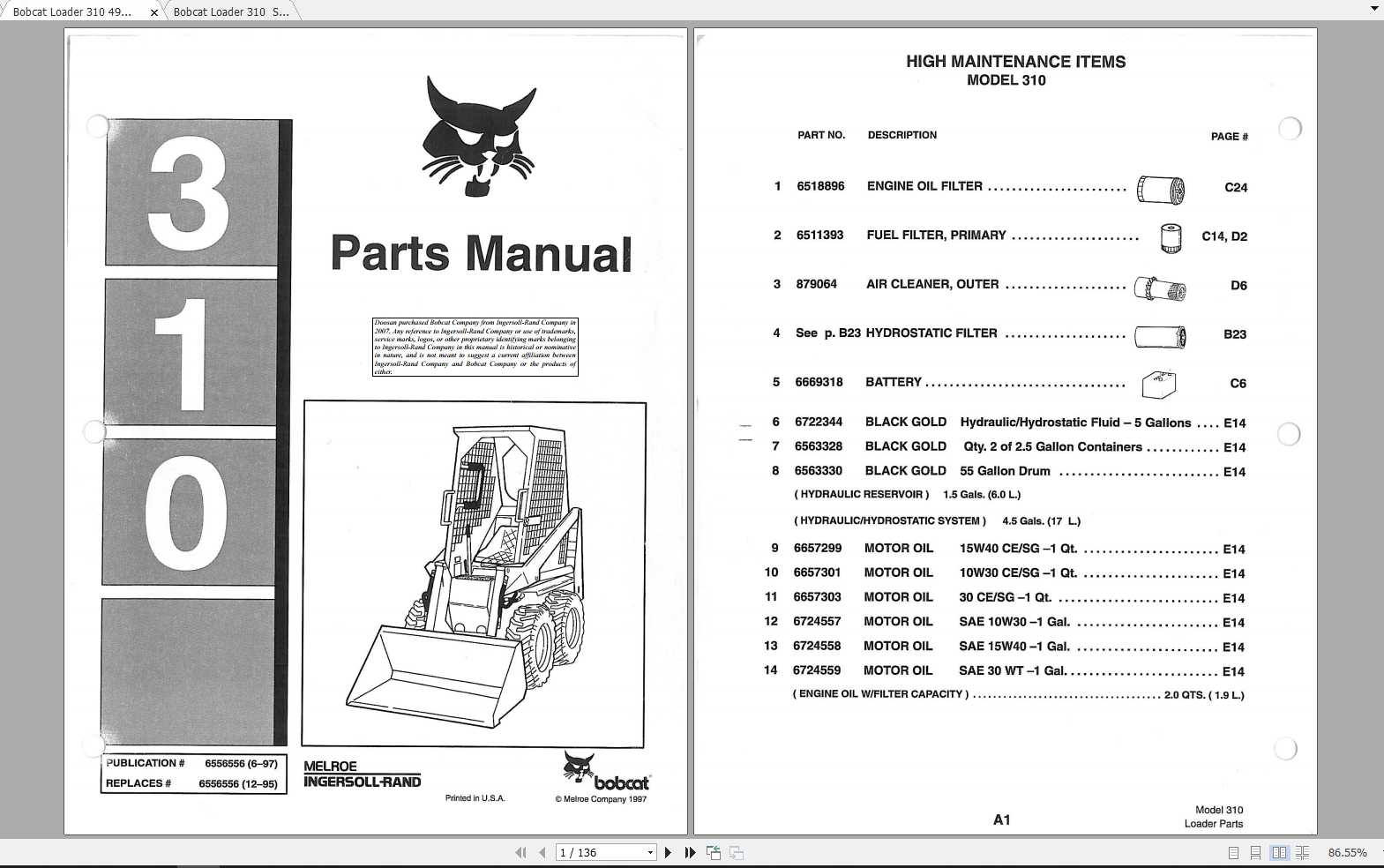Click part number 6657299
This screenshot has width=1384, height=868.
pos(818,548)
